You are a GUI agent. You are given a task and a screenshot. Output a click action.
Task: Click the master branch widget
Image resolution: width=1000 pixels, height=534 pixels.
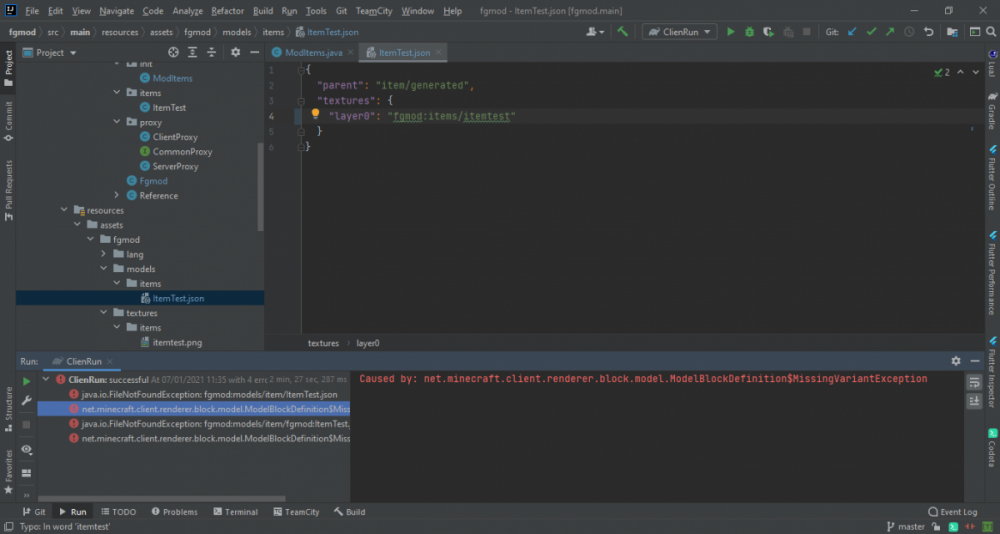click(906, 527)
